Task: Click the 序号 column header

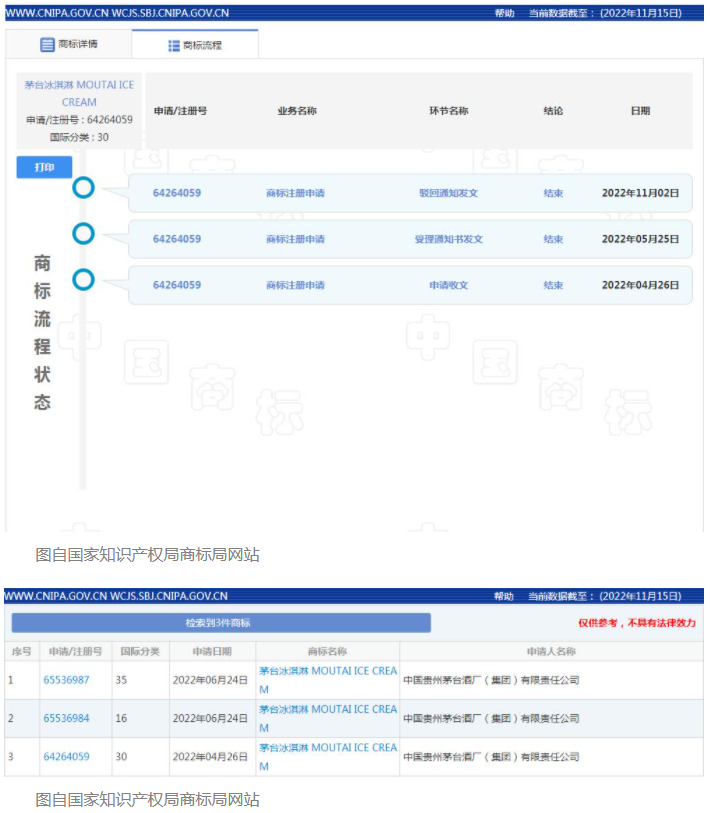Action: click(22, 651)
